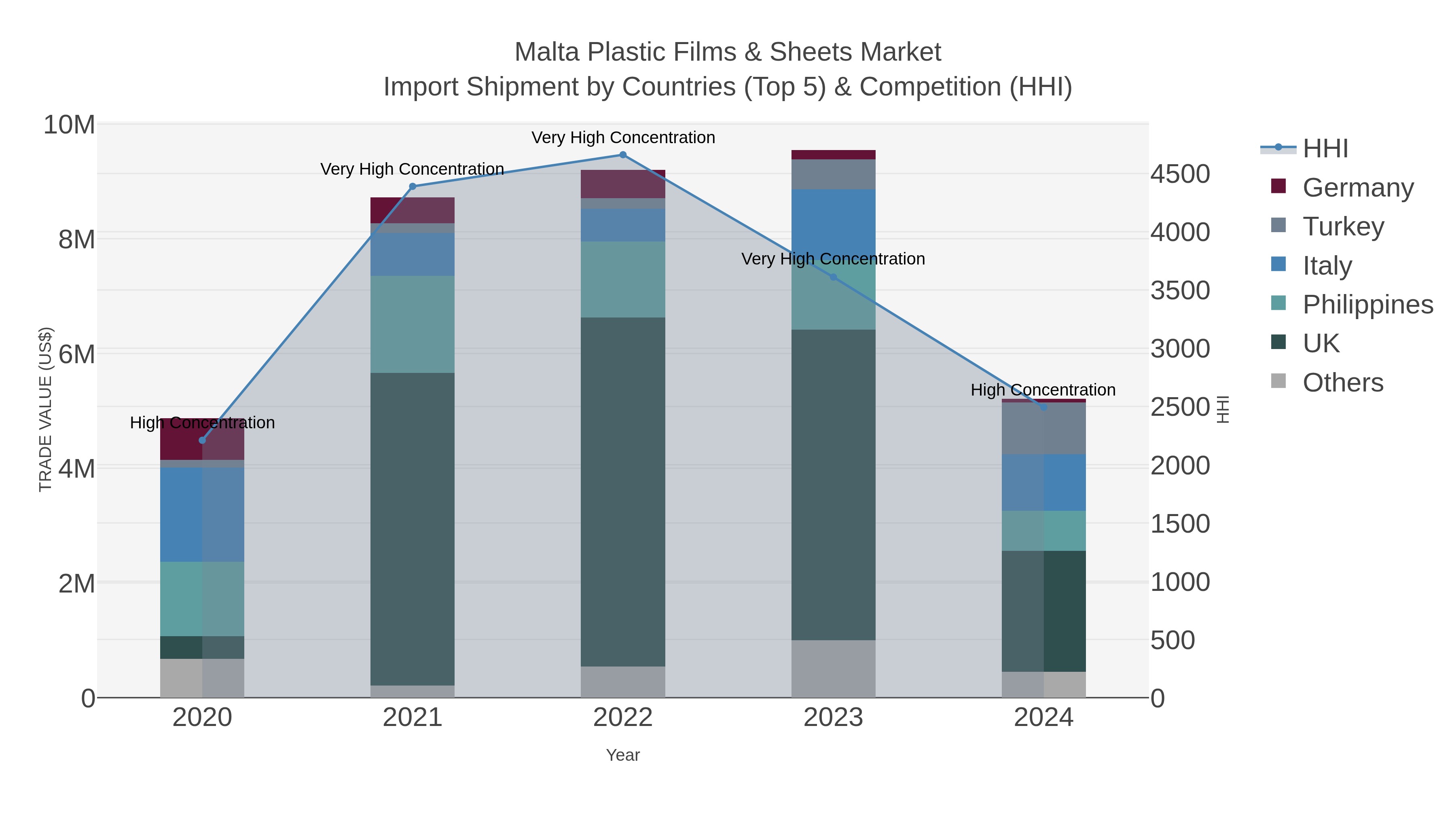The height and width of the screenshot is (819, 1456).
Task: Click the HHI data point for 2023
Action: pyautogui.click(x=833, y=277)
